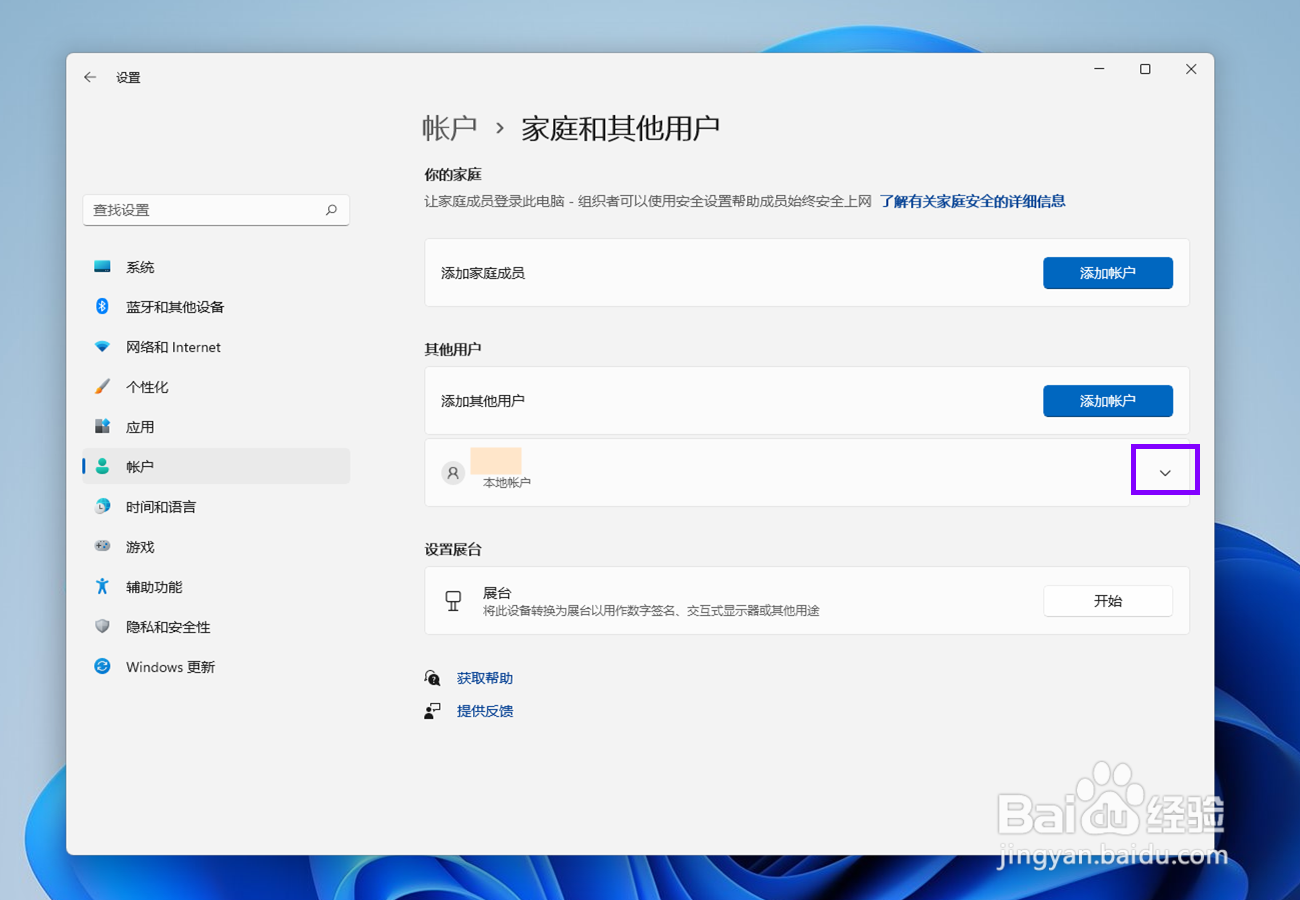The width and height of the screenshot is (1300, 900).
Task: Close the Settings window
Action: pyautogui.click(x=1191, y=69)
